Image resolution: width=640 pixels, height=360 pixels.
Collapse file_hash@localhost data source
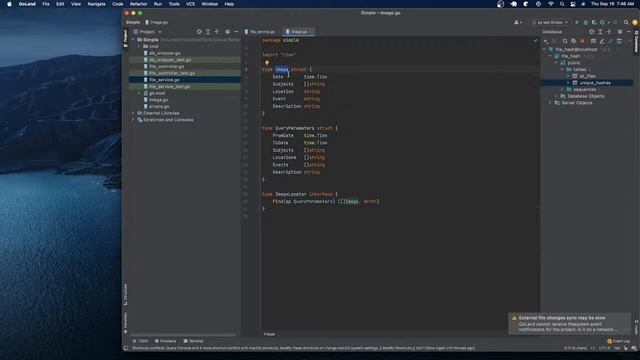[x=544, y=49]
